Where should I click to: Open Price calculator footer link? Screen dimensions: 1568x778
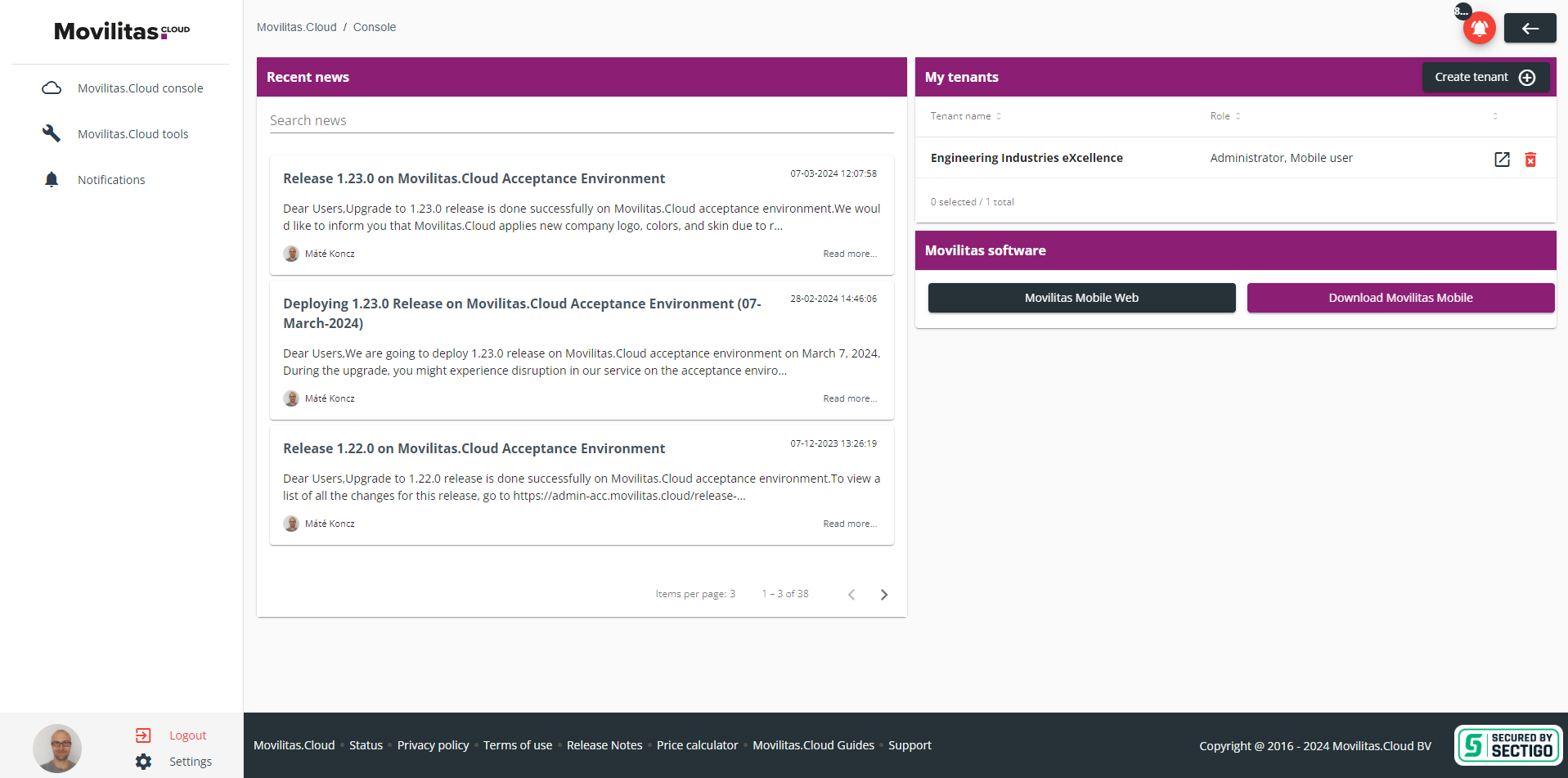(698, 745)
